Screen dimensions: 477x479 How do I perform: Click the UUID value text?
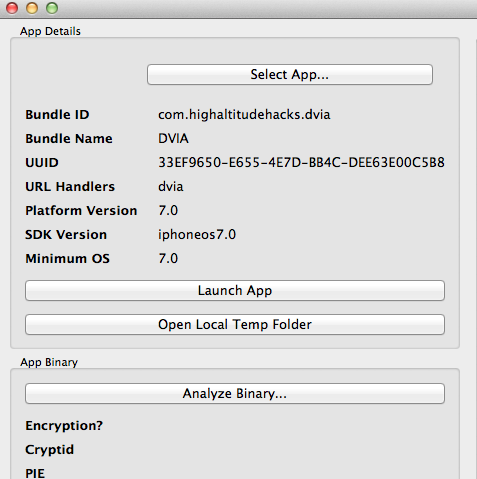[x=301, y=163]
